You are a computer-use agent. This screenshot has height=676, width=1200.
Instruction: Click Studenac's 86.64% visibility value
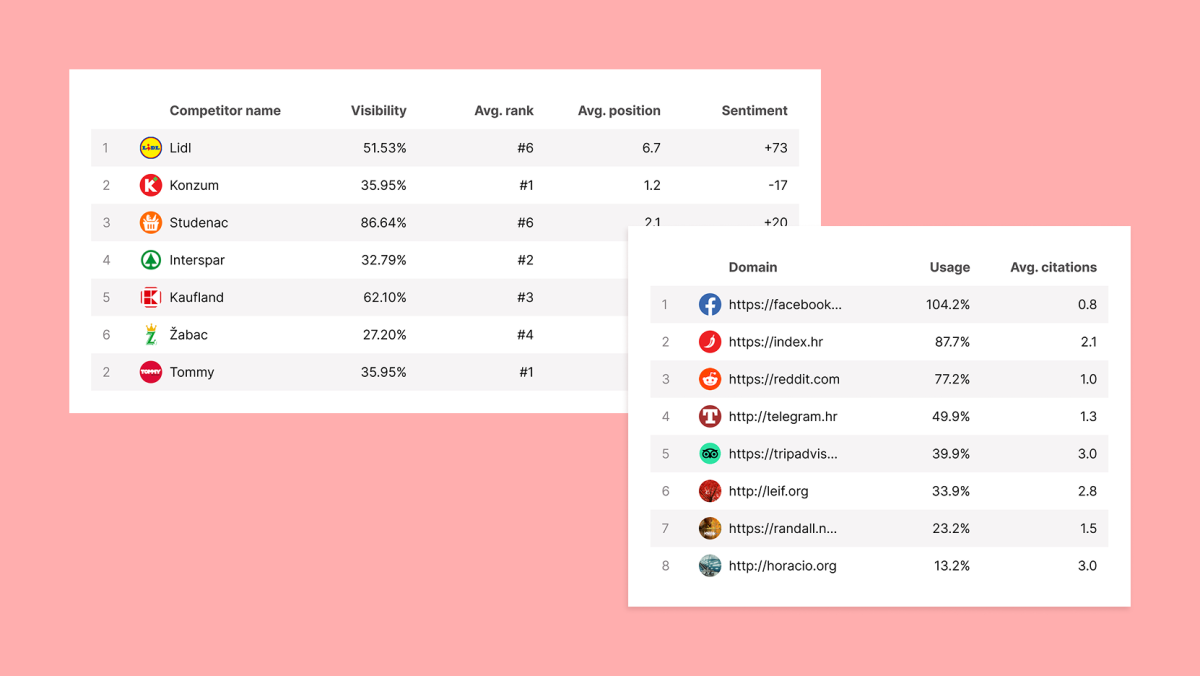point(384,223)
